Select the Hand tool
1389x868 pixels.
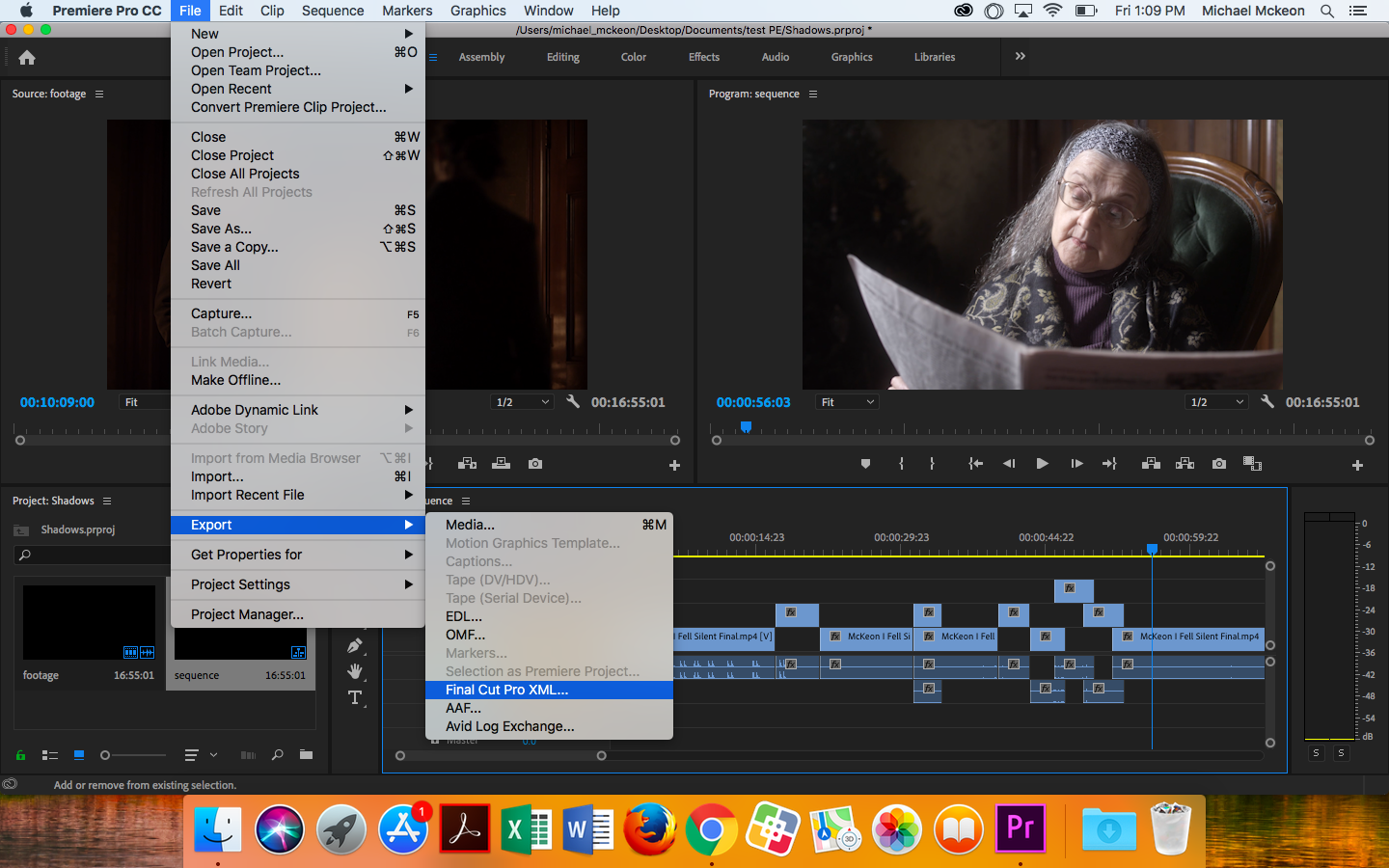point(355,671)
